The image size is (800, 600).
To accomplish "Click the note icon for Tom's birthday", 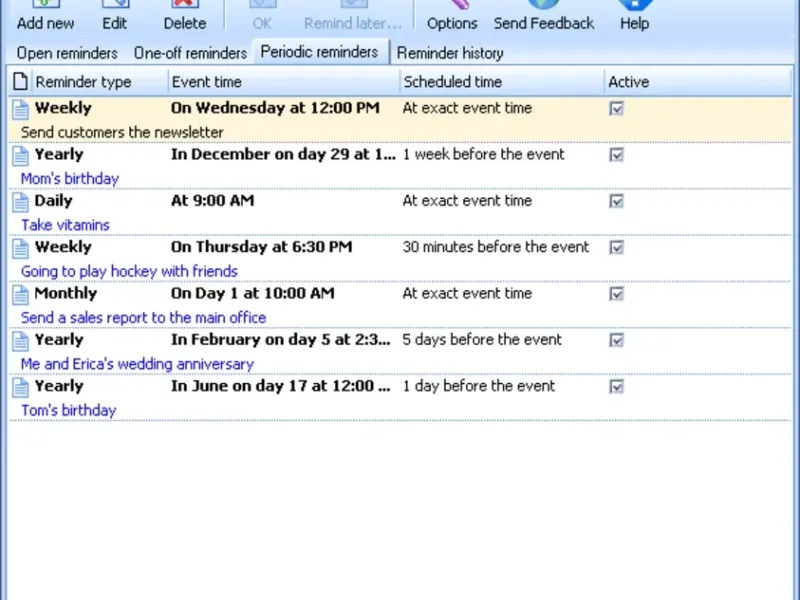I will click(x=20, y=388).
